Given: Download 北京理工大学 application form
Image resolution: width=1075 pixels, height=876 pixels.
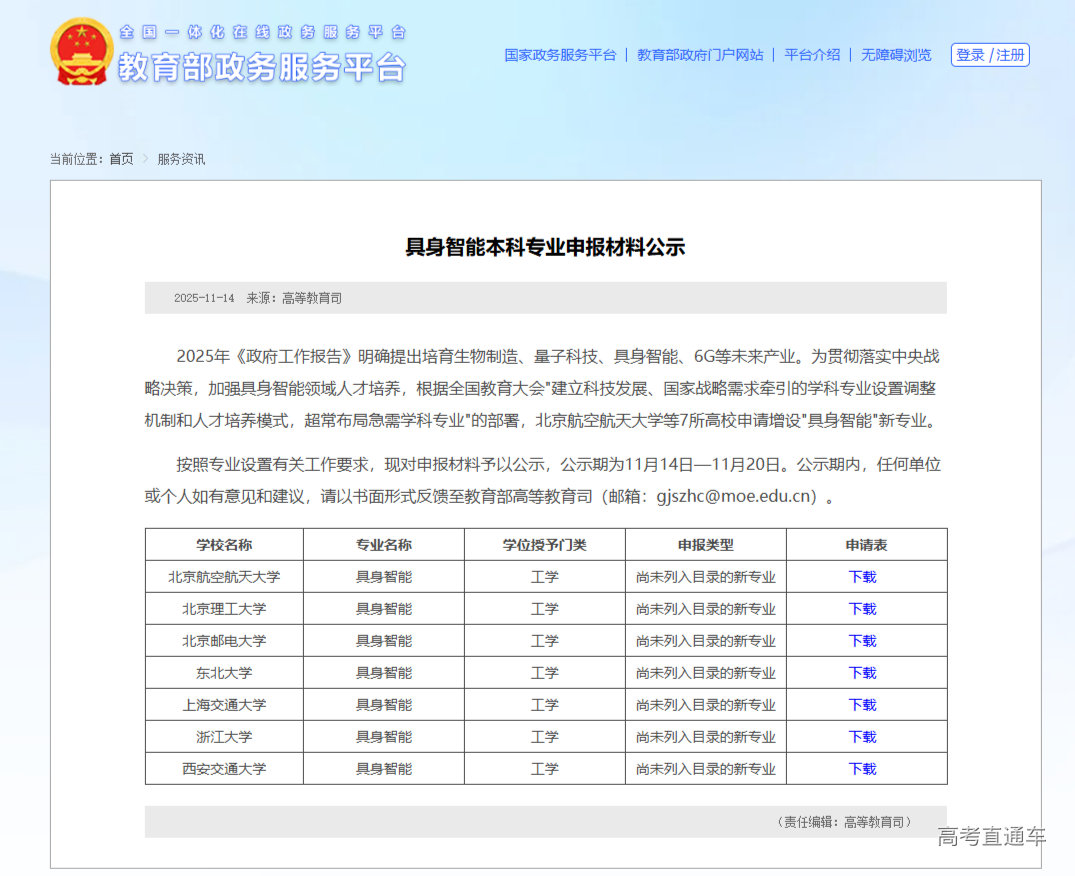Looking at the screenshot, I should click(x=862, y=608).
